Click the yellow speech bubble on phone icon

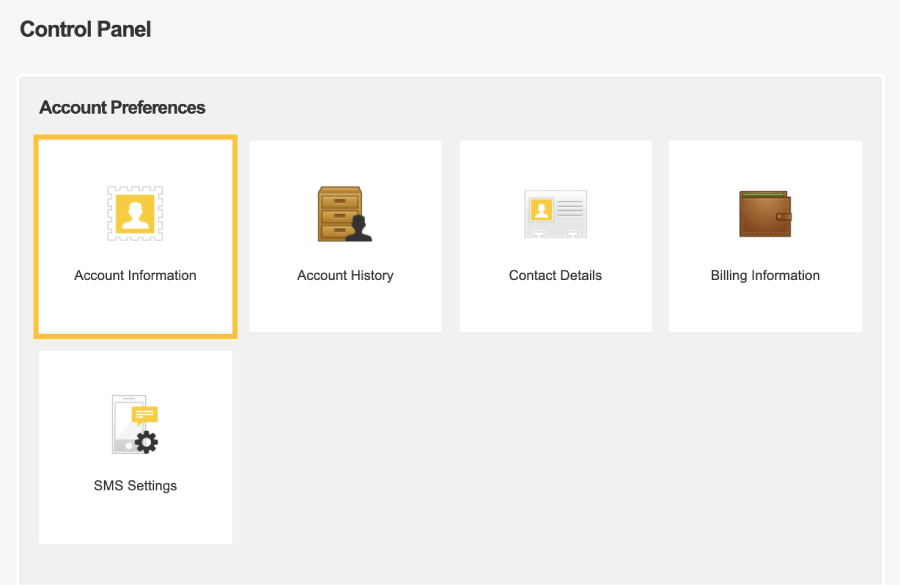[145, 414]
